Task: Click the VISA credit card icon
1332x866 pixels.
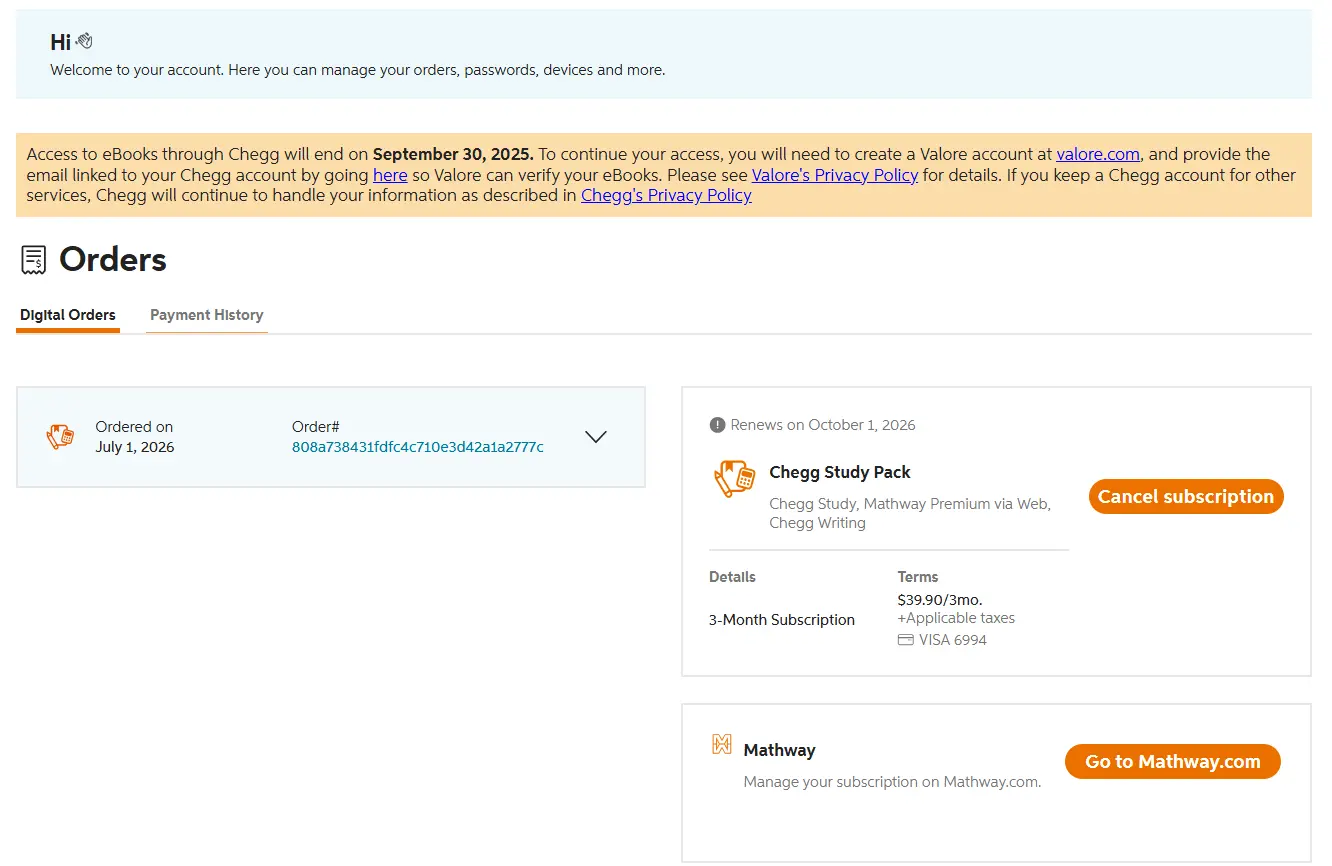Action: [x=906, y=640]
